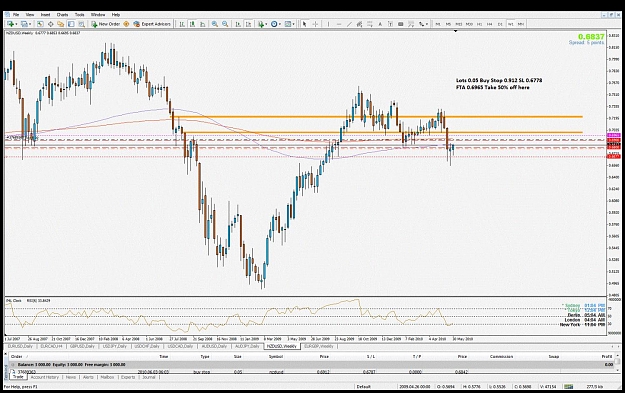
Task: Select the Fibonacci retracement tool
Action: [369, 24]
